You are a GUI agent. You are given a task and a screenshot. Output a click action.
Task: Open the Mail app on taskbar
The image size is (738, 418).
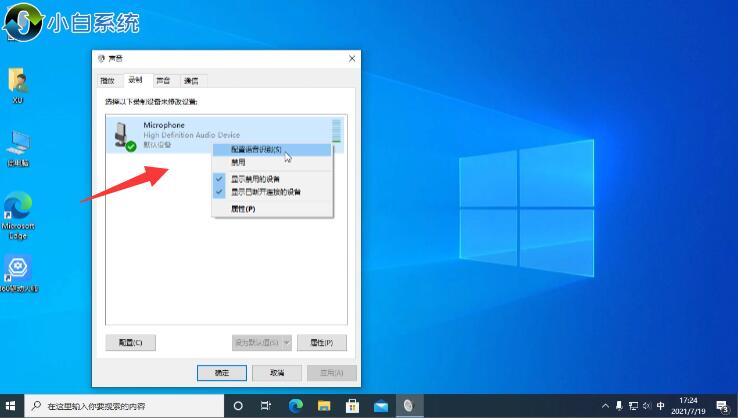click(380, 406)
